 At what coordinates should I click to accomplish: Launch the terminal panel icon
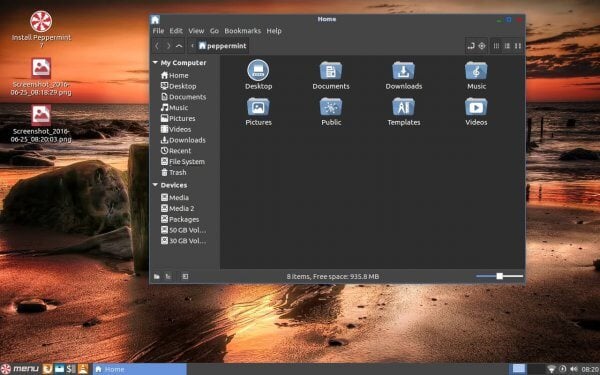click(71, 369)
